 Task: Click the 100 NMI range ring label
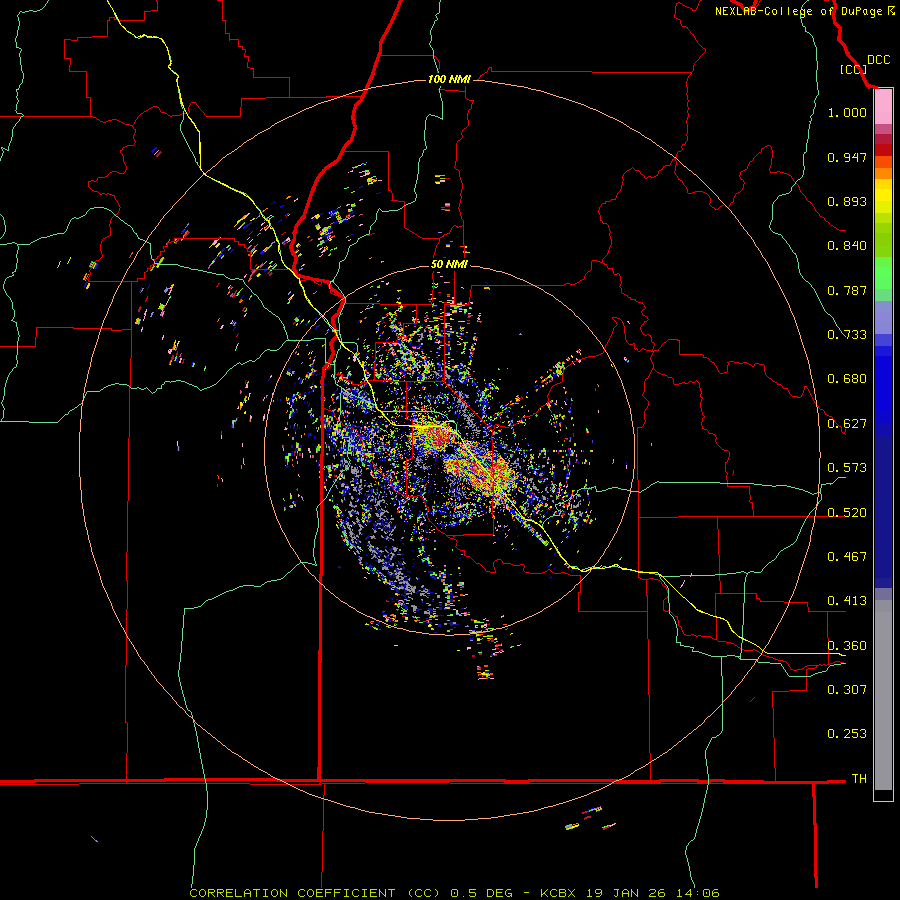click(x=449, y=79)
